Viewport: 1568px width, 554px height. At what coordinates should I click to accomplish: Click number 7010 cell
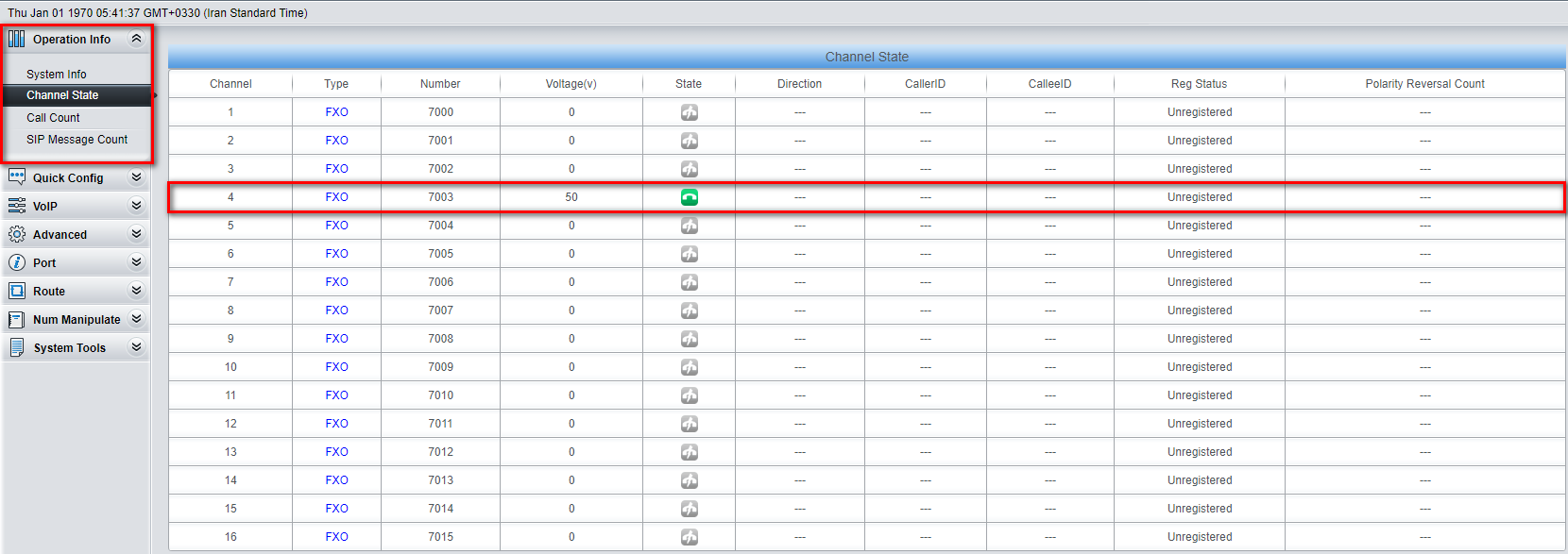click(x=440, y=395)
